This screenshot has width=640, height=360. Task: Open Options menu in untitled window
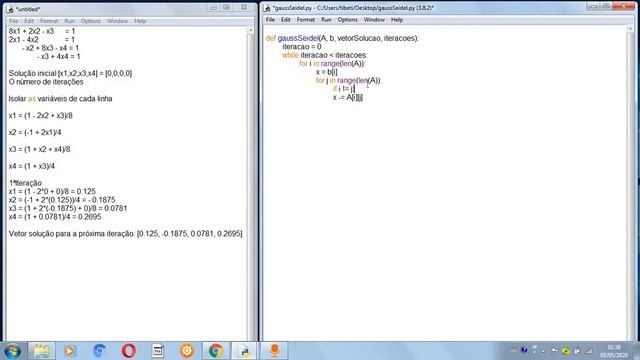(x=91, y=21)
